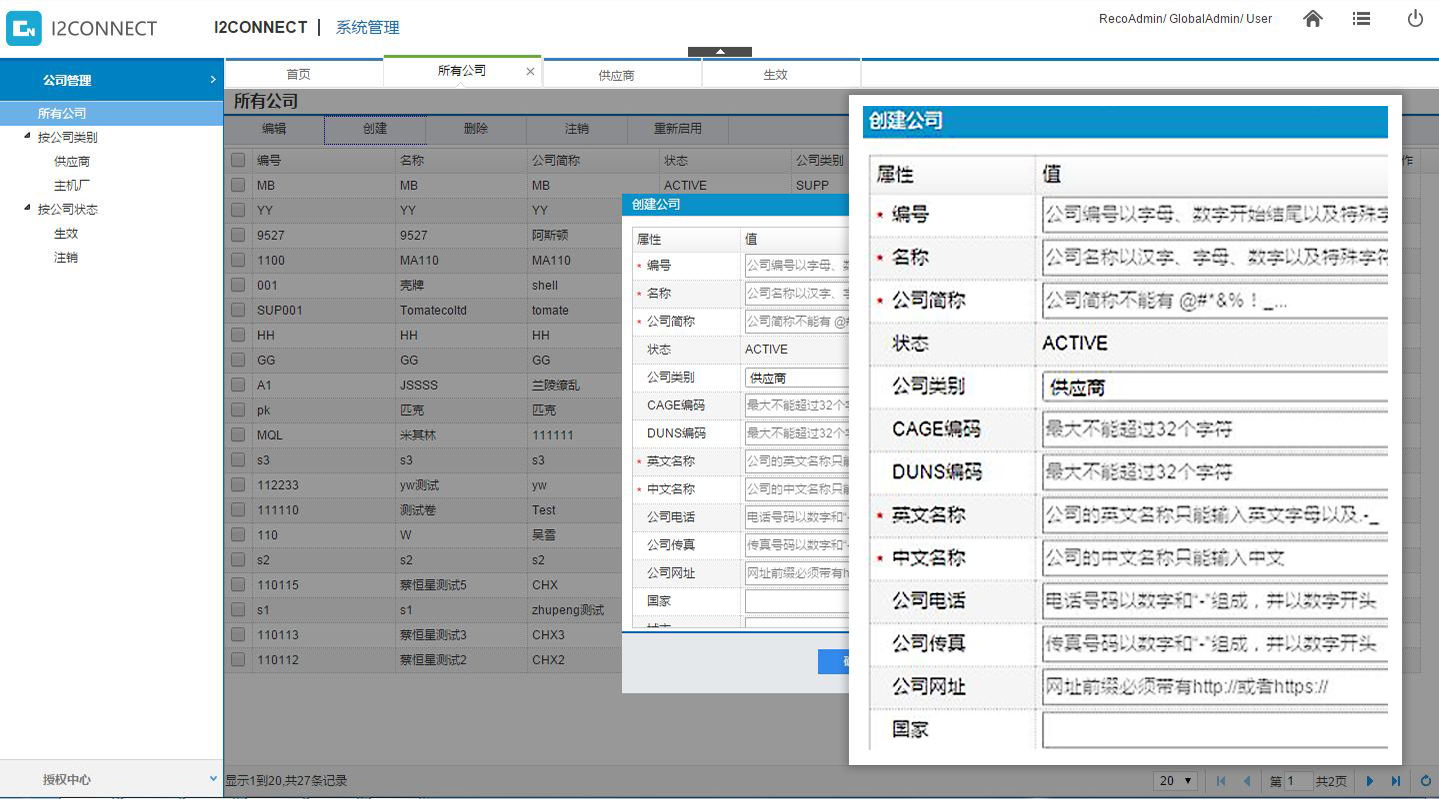Expand the 公司管理 section chevron
This screenshot has width=1439, height=799.
213,80
